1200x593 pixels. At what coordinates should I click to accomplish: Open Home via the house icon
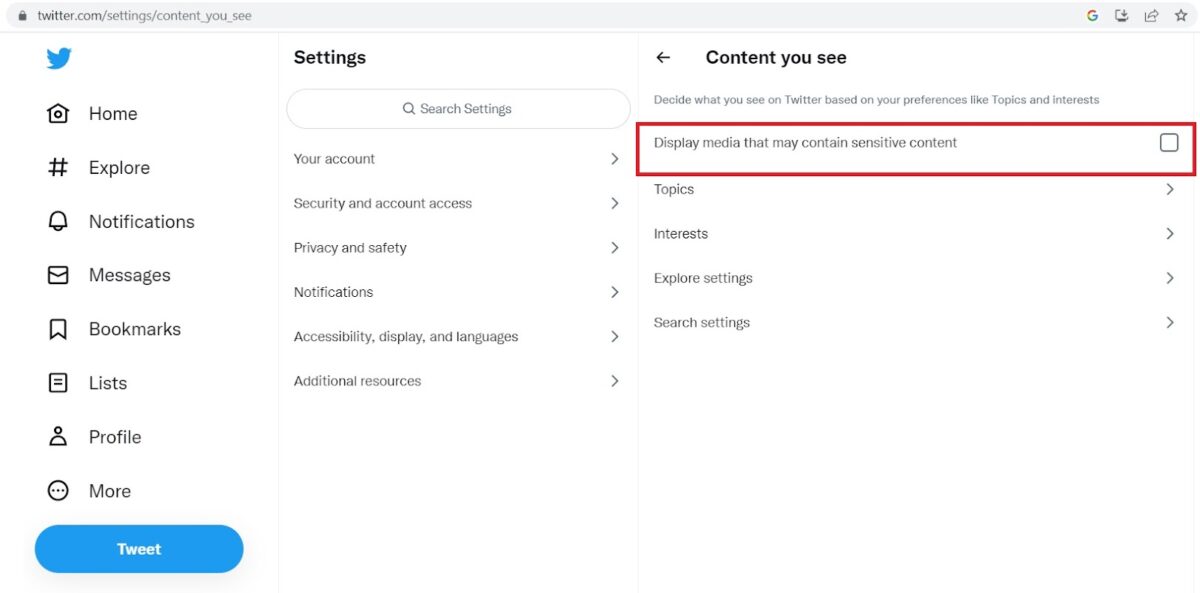coord(58,114)
